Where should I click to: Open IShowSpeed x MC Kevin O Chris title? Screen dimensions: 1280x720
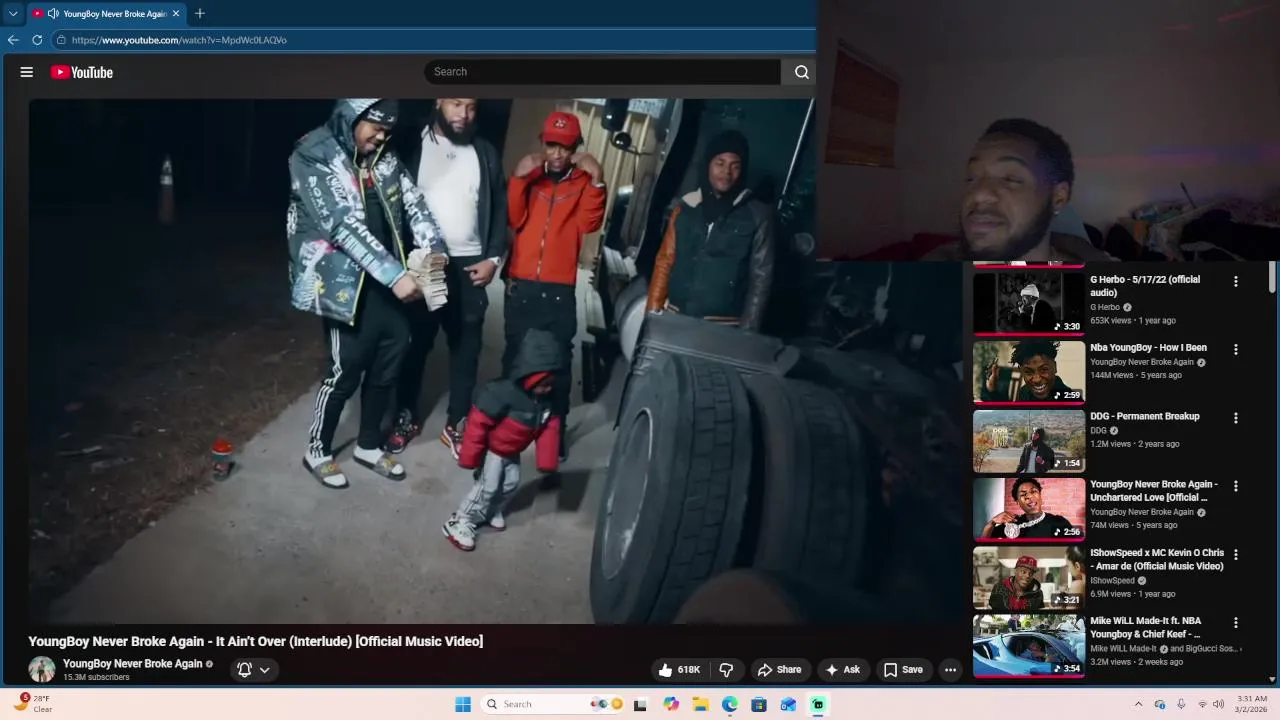tap(1157, 560)
